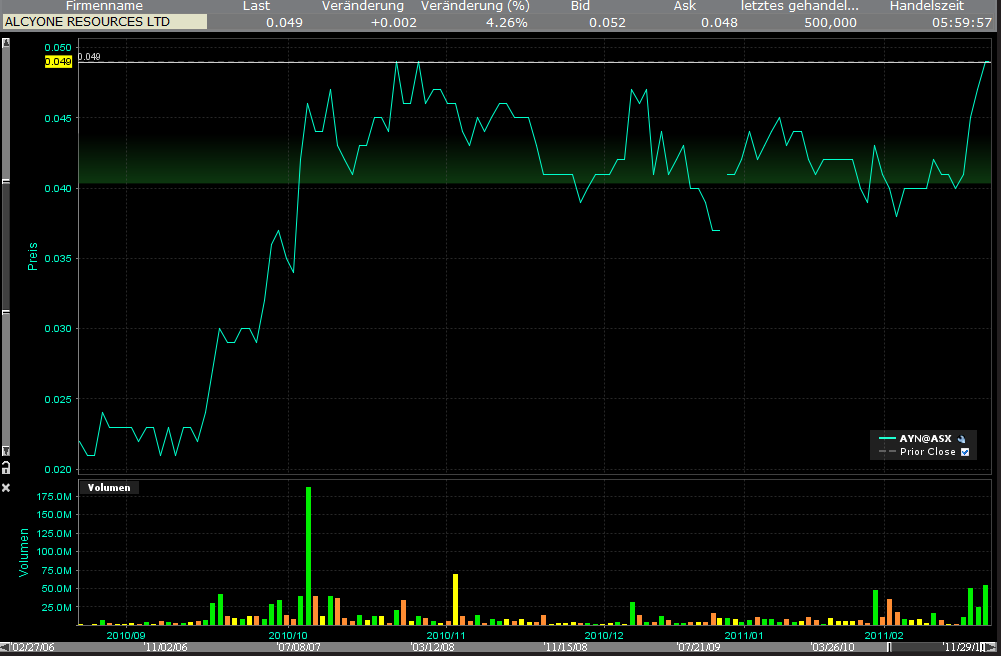
Task: Click the Veränderung (%) column header
Action: point(475,6)
